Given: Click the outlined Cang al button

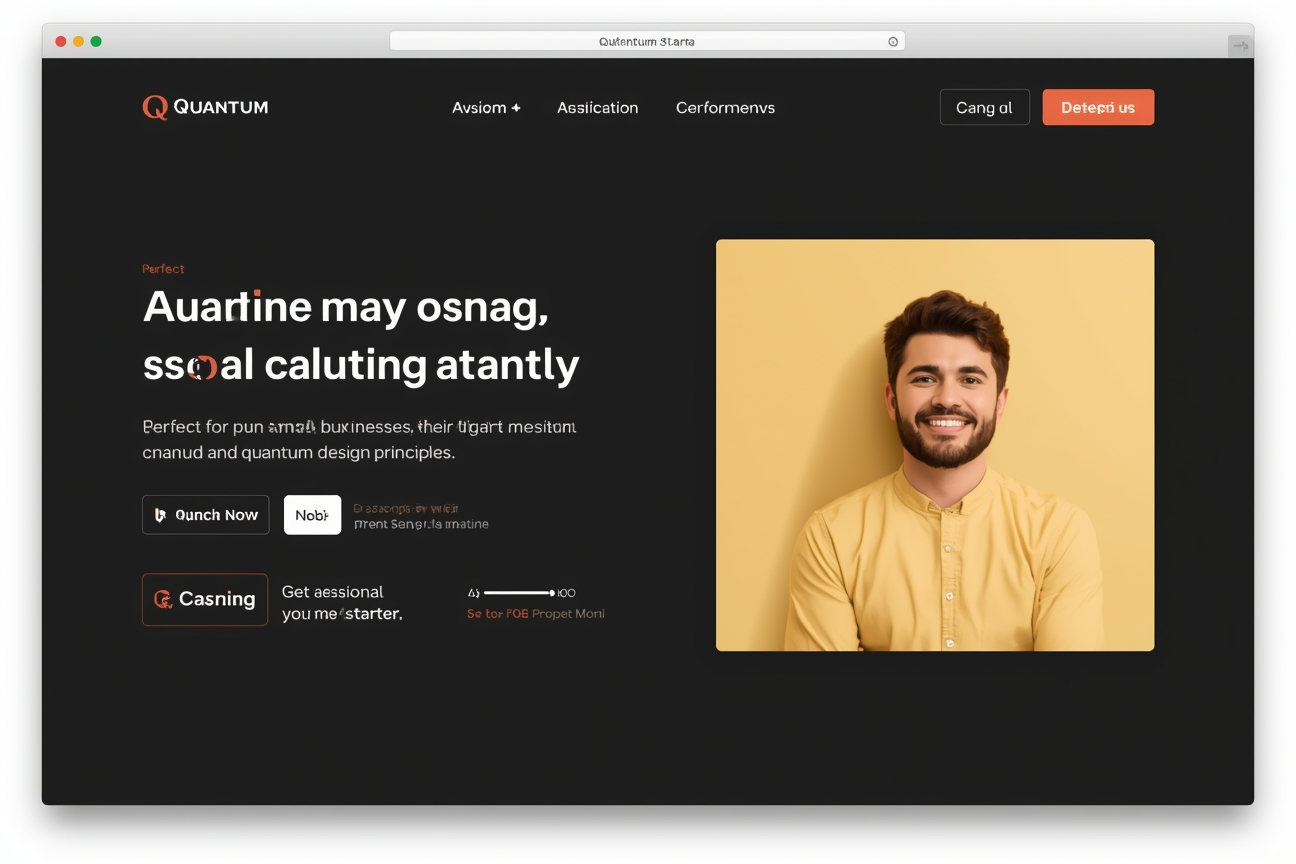Looking at the screenshot, I should 984,108.
